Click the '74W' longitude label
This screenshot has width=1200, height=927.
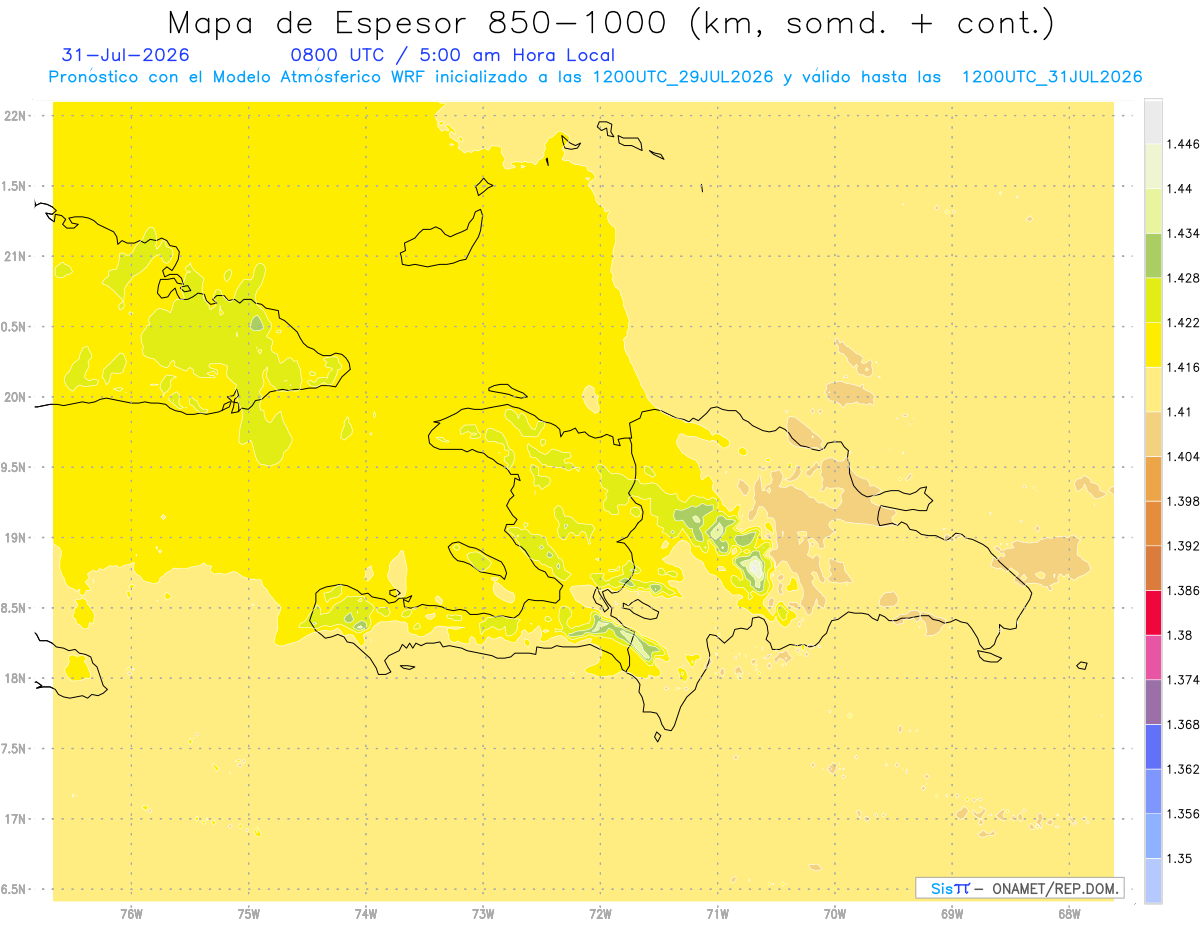366,913
